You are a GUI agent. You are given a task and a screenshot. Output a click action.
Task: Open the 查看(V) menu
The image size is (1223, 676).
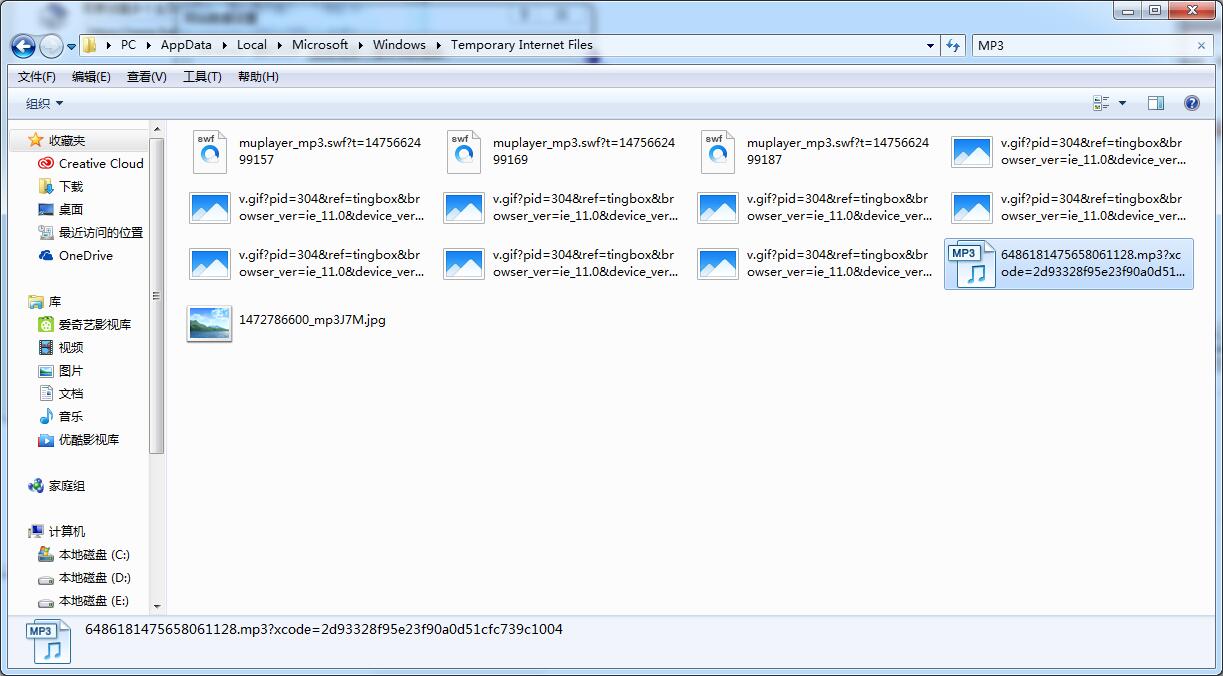(x=147, y=77)
